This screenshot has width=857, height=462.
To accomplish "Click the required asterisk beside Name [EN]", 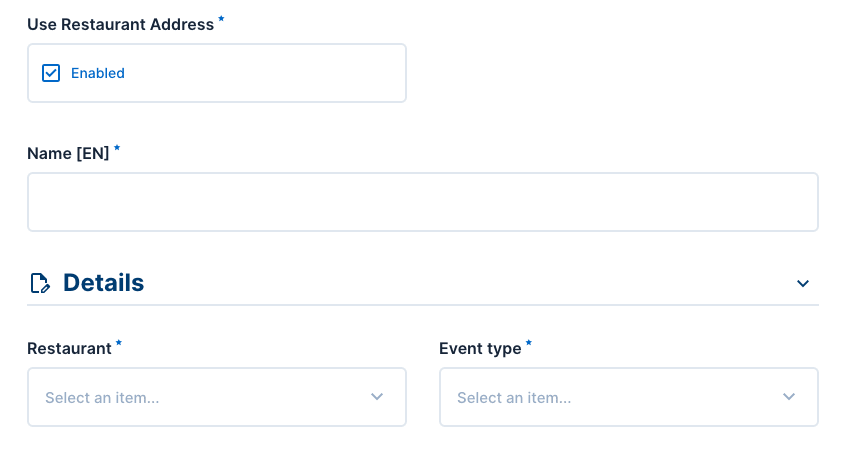I will pyautogui.click(x=117, y=149).
